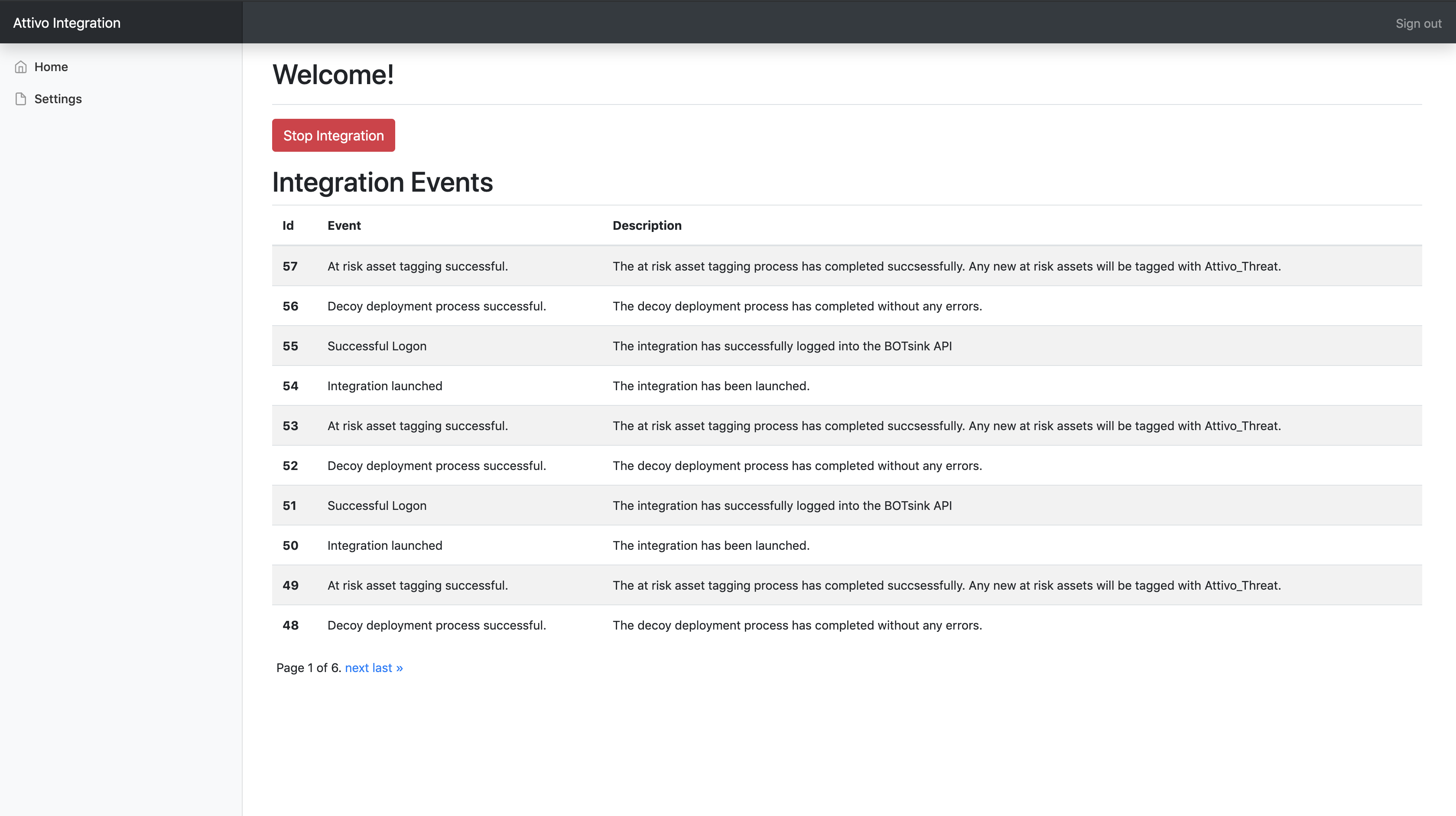Viewport: 1456px width, 816px height.
Task: Click the Settings document icon in sidebar
Action: [x=21, y=99]
